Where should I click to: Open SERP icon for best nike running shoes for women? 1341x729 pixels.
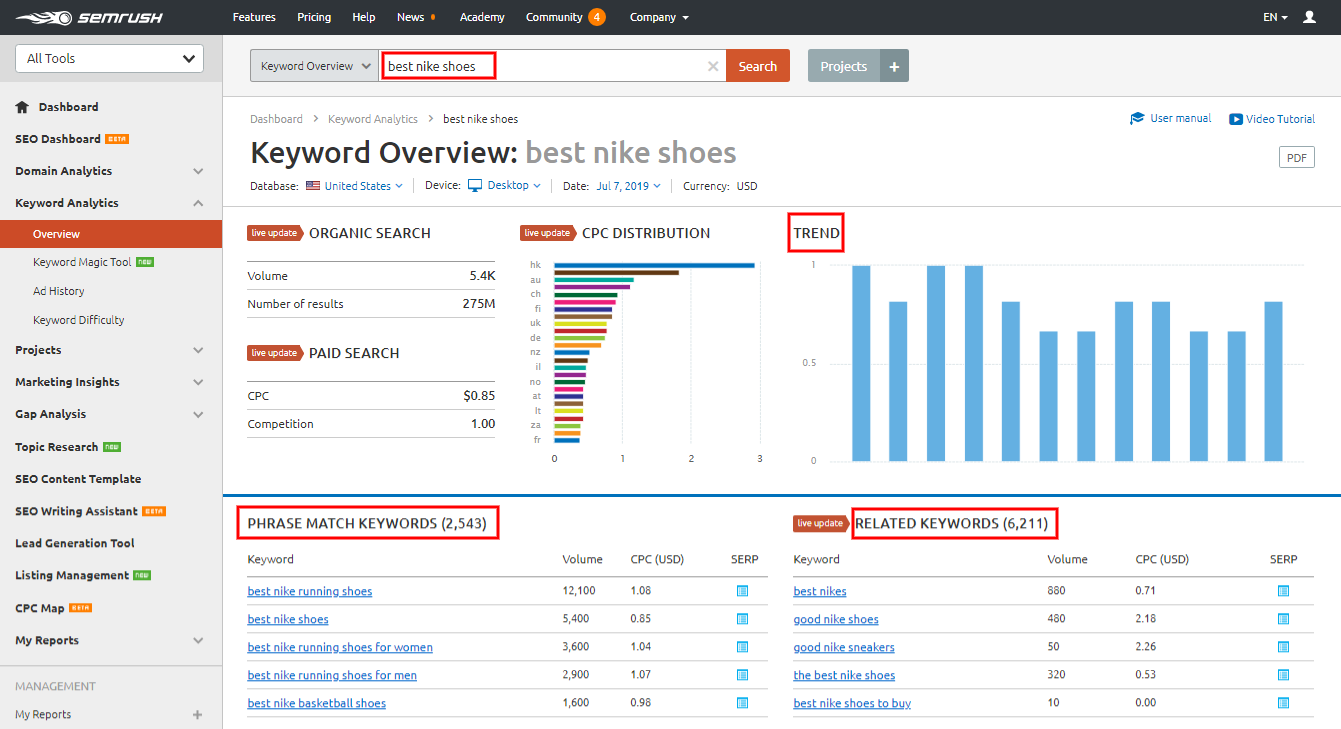click(742, 647)
